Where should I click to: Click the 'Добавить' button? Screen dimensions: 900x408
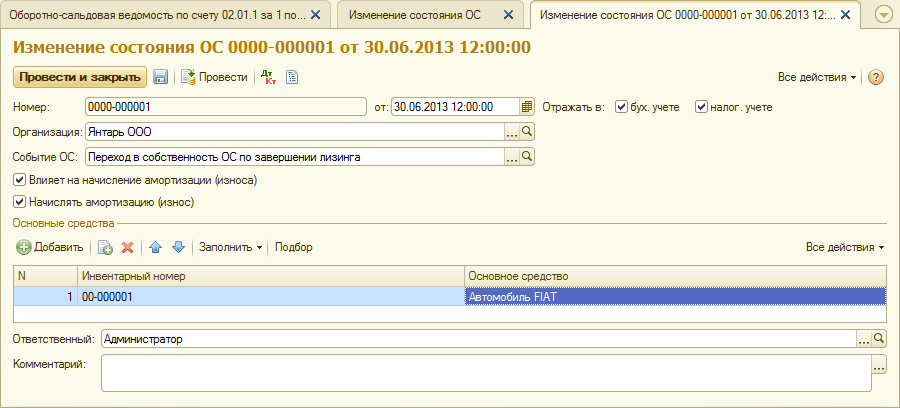point(50,247)
